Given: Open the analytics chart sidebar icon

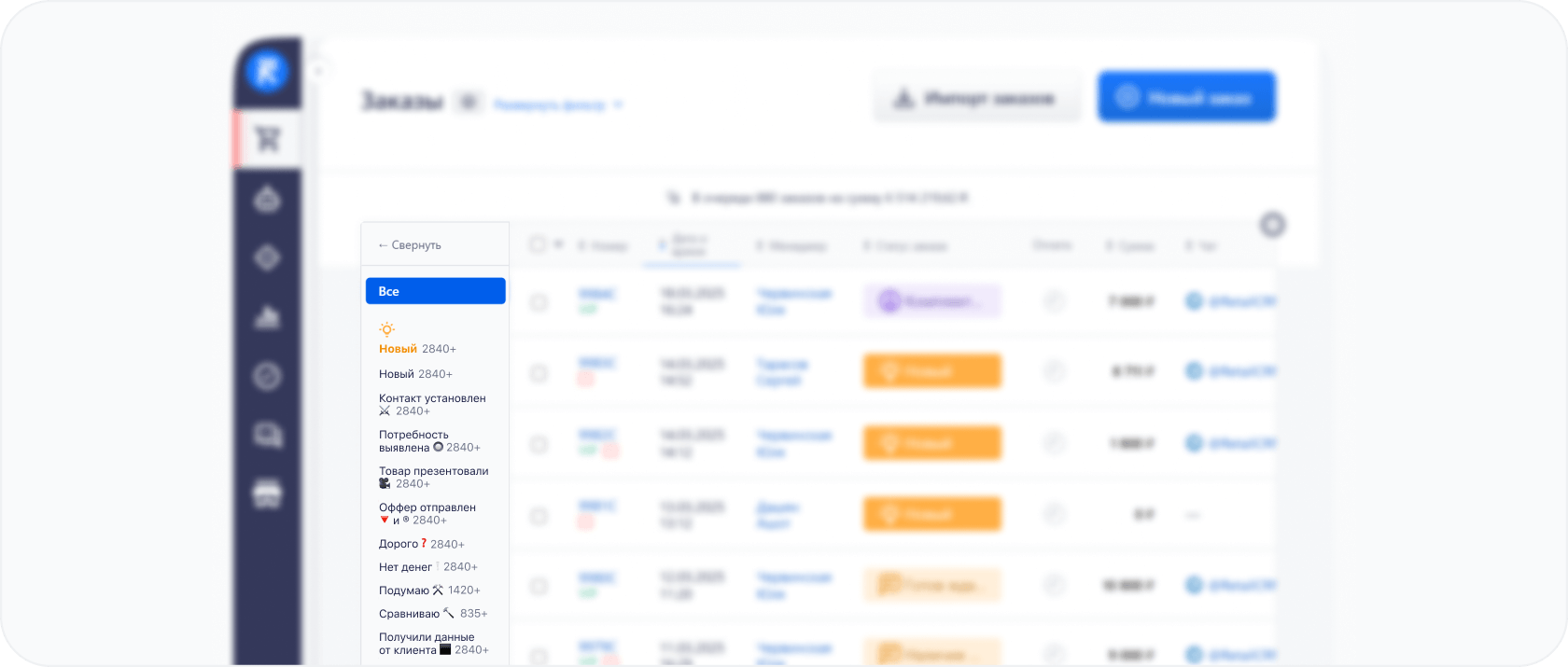Looking at the screenshot, I should [x=268, y=317].
